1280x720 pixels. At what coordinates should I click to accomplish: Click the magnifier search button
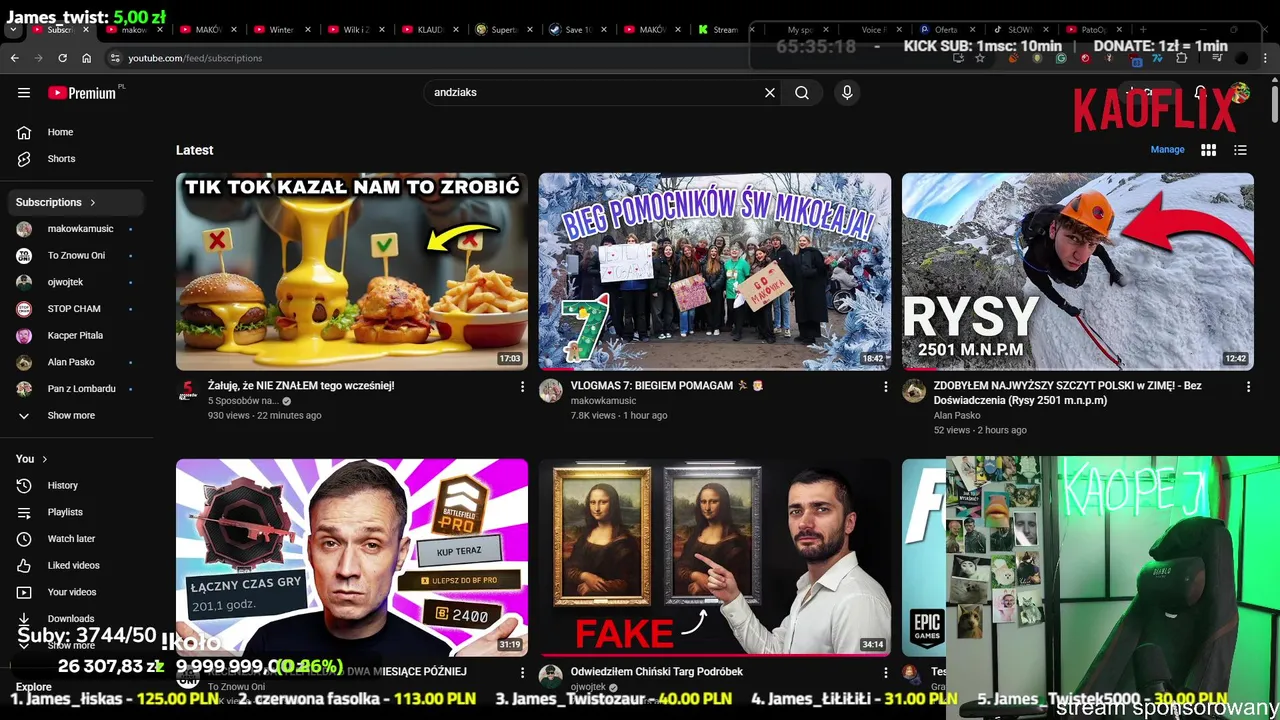(x=802, y=92)
